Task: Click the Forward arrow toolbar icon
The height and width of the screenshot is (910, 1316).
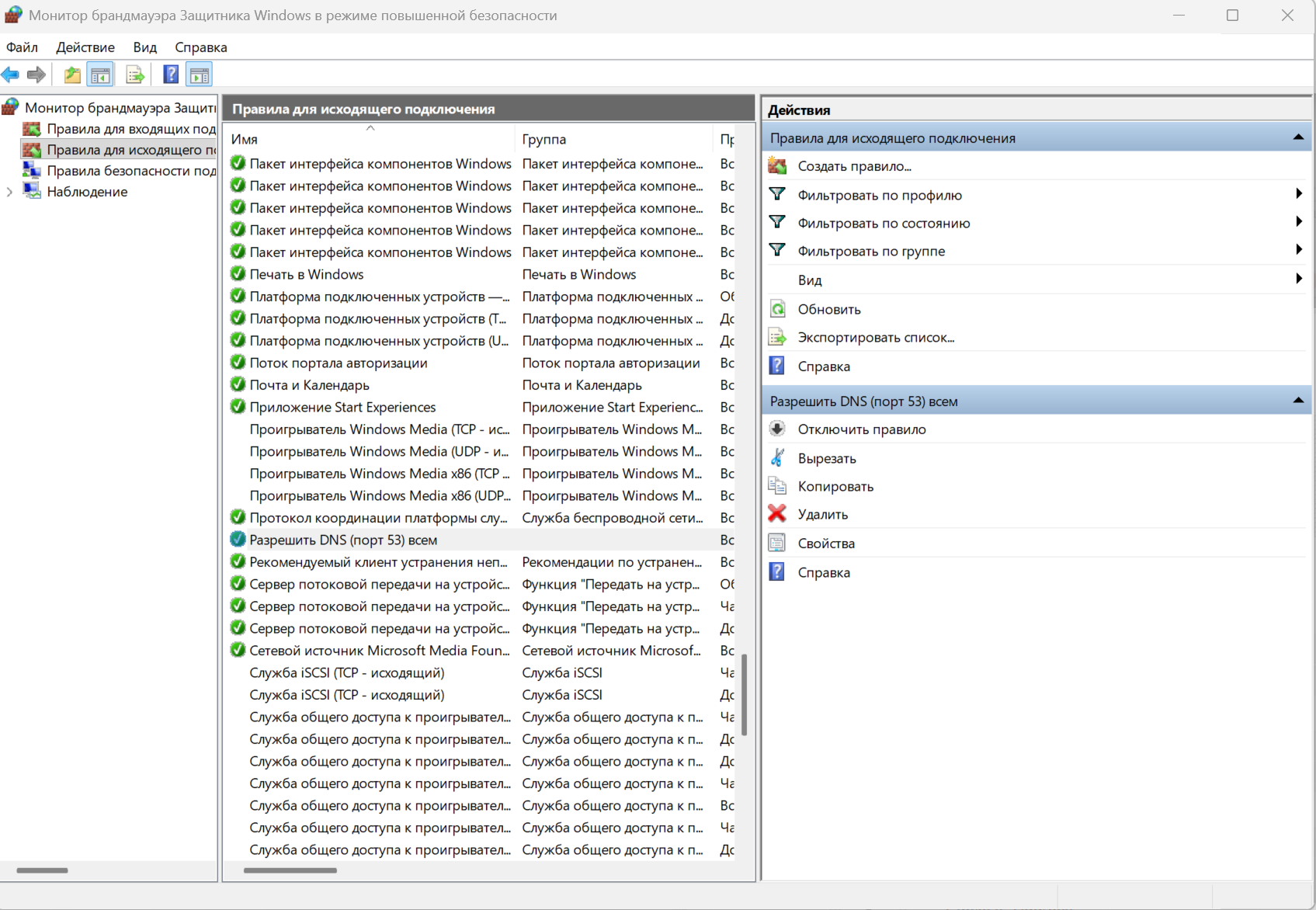Action: click(36, 75)
